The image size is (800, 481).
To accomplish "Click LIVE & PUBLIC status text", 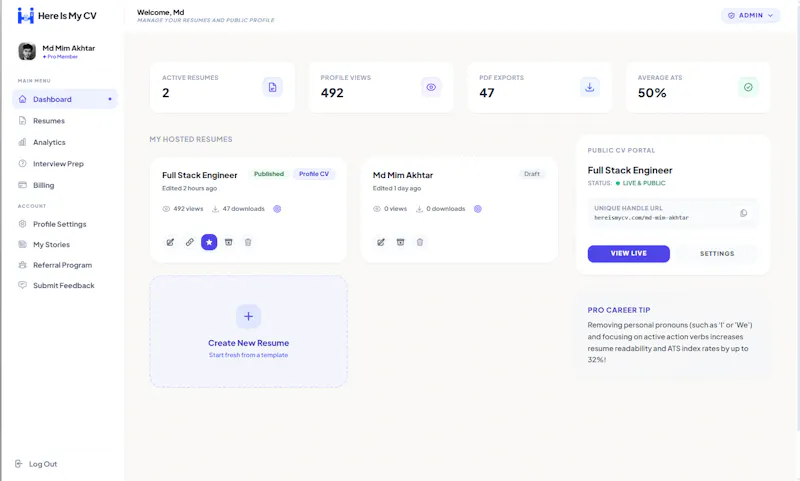I will (644, 183).
